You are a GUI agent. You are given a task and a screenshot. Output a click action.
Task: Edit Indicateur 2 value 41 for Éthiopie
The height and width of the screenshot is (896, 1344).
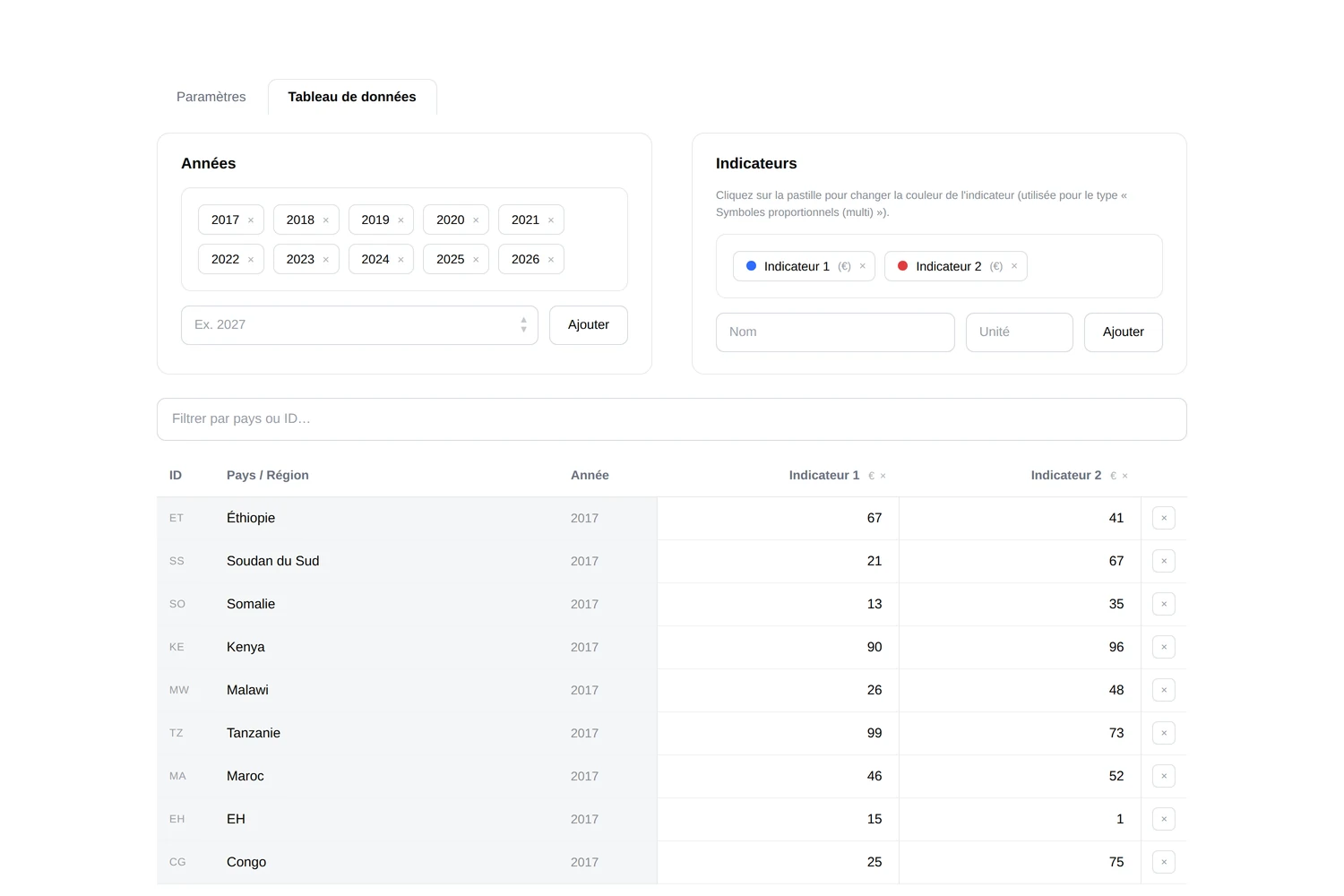[1020, 519]
